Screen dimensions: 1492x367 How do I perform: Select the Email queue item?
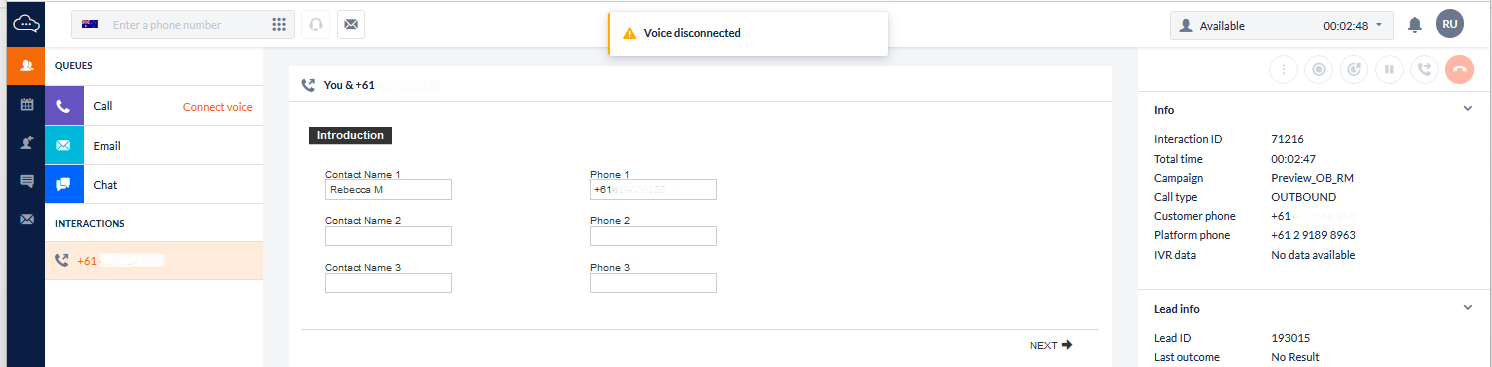pos(154,145)
